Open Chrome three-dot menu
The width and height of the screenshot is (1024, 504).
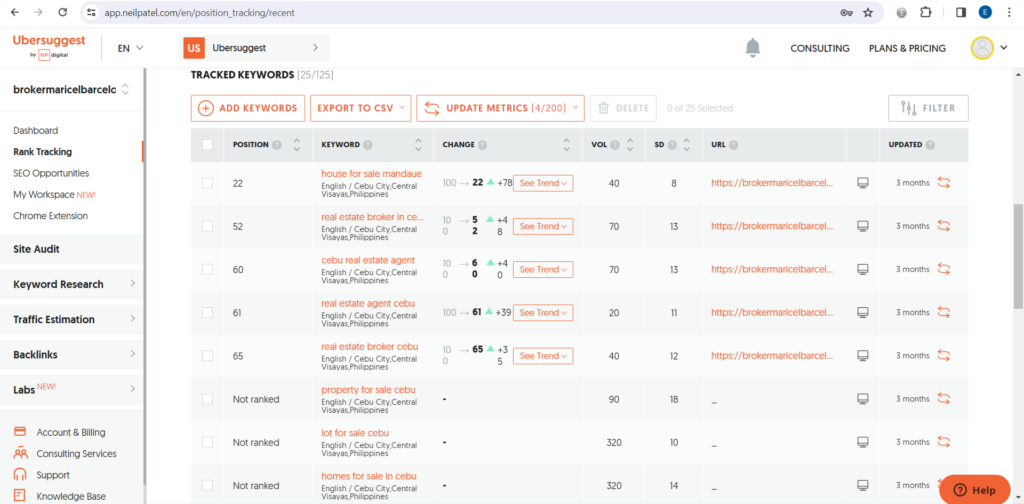coord(1009,12)
